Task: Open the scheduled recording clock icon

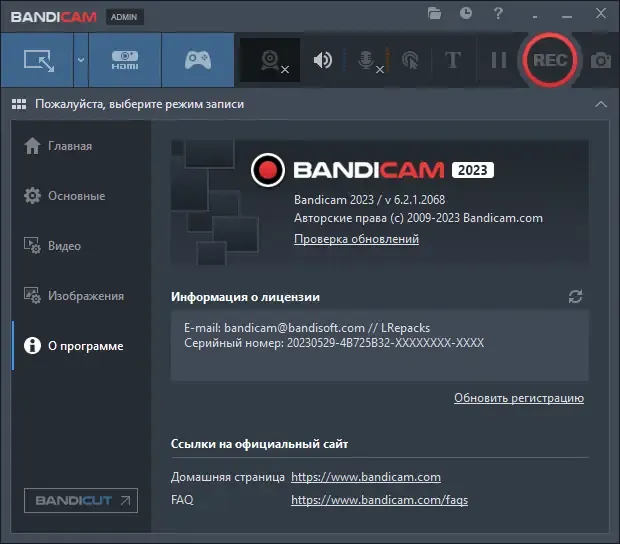Action: pyautogui.click(x=466, y=13)
